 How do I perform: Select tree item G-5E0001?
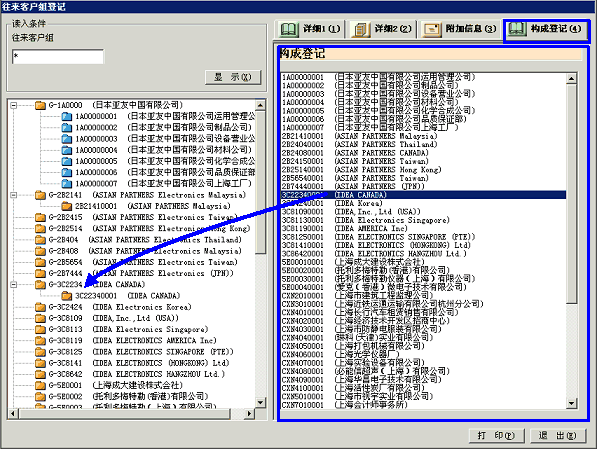pyautogui.click(x=115, y=385)
